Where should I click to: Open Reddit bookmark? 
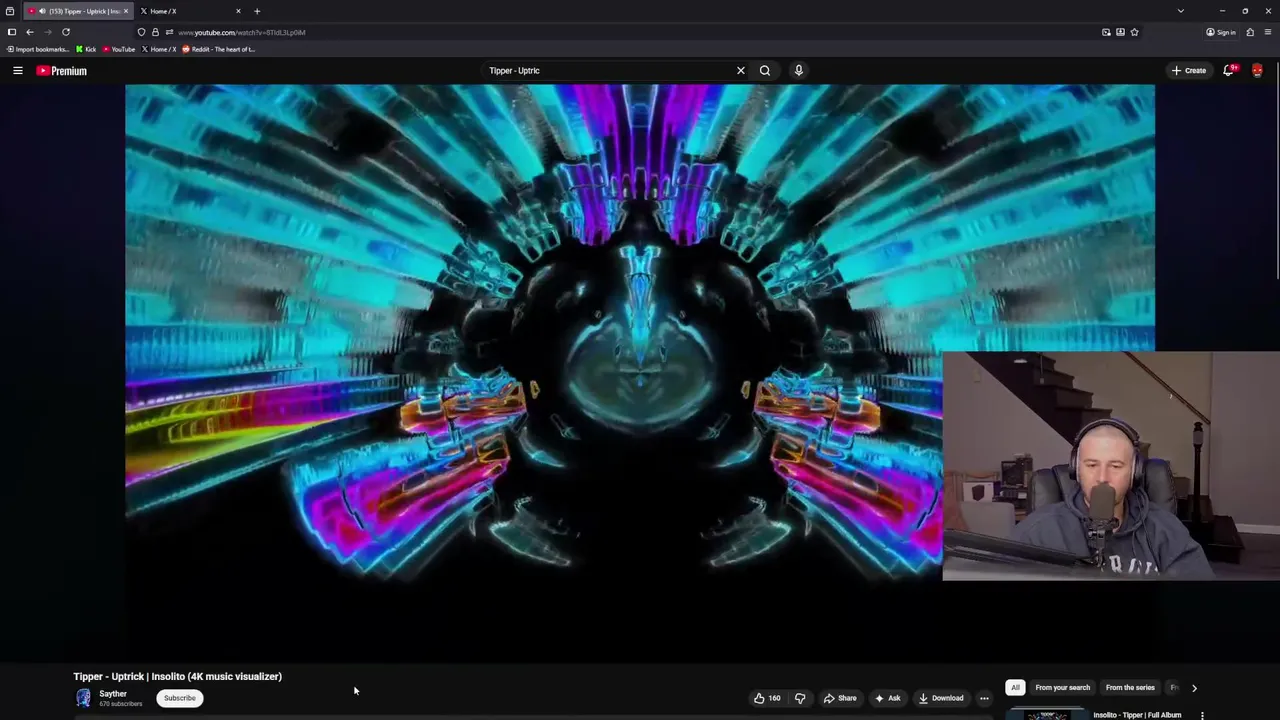[219, 49]
